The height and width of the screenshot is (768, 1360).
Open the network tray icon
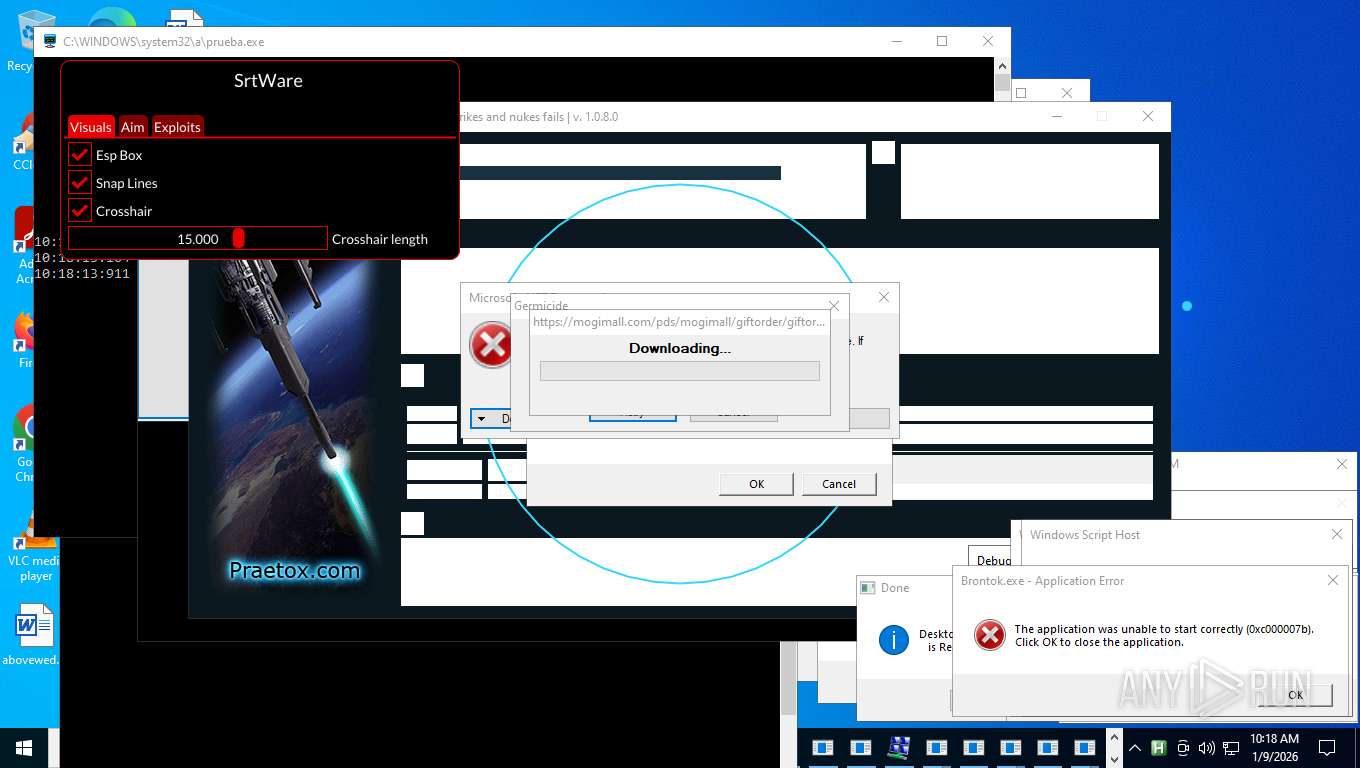pos(1231,747)
